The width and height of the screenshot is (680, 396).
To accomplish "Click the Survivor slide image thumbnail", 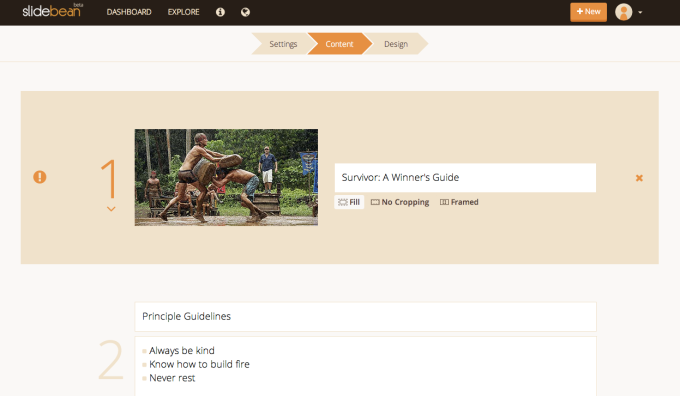I will tap(226, 177).
